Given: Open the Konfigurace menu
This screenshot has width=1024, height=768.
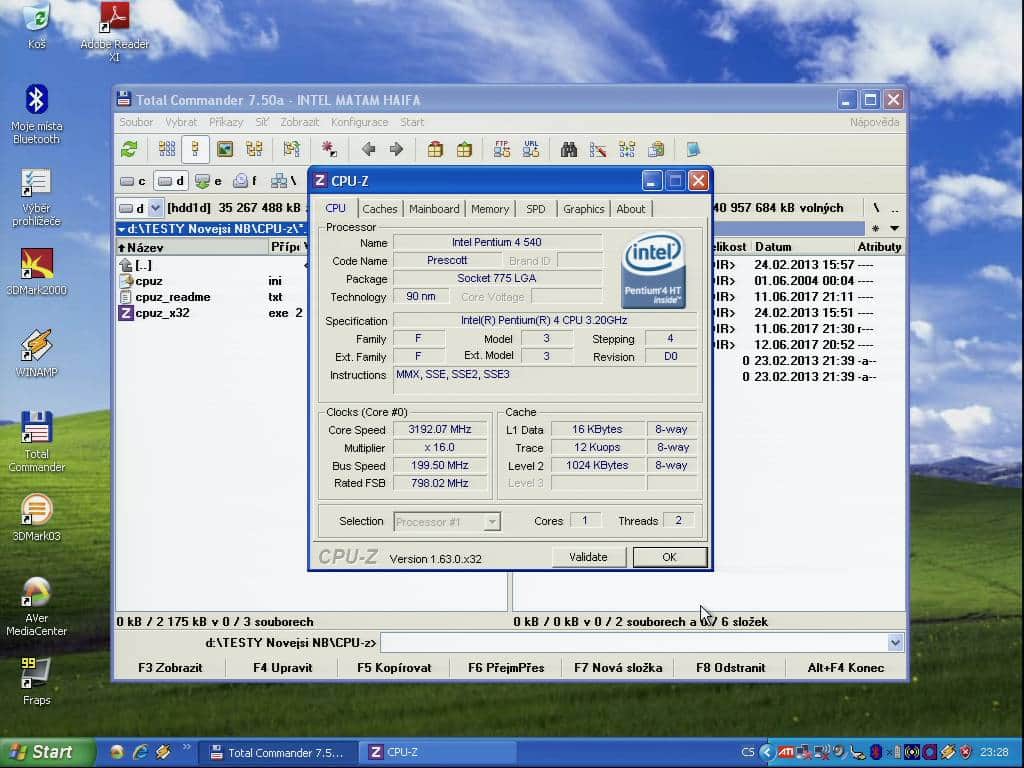Looking at the screenshot, I should tap(360, 122).
